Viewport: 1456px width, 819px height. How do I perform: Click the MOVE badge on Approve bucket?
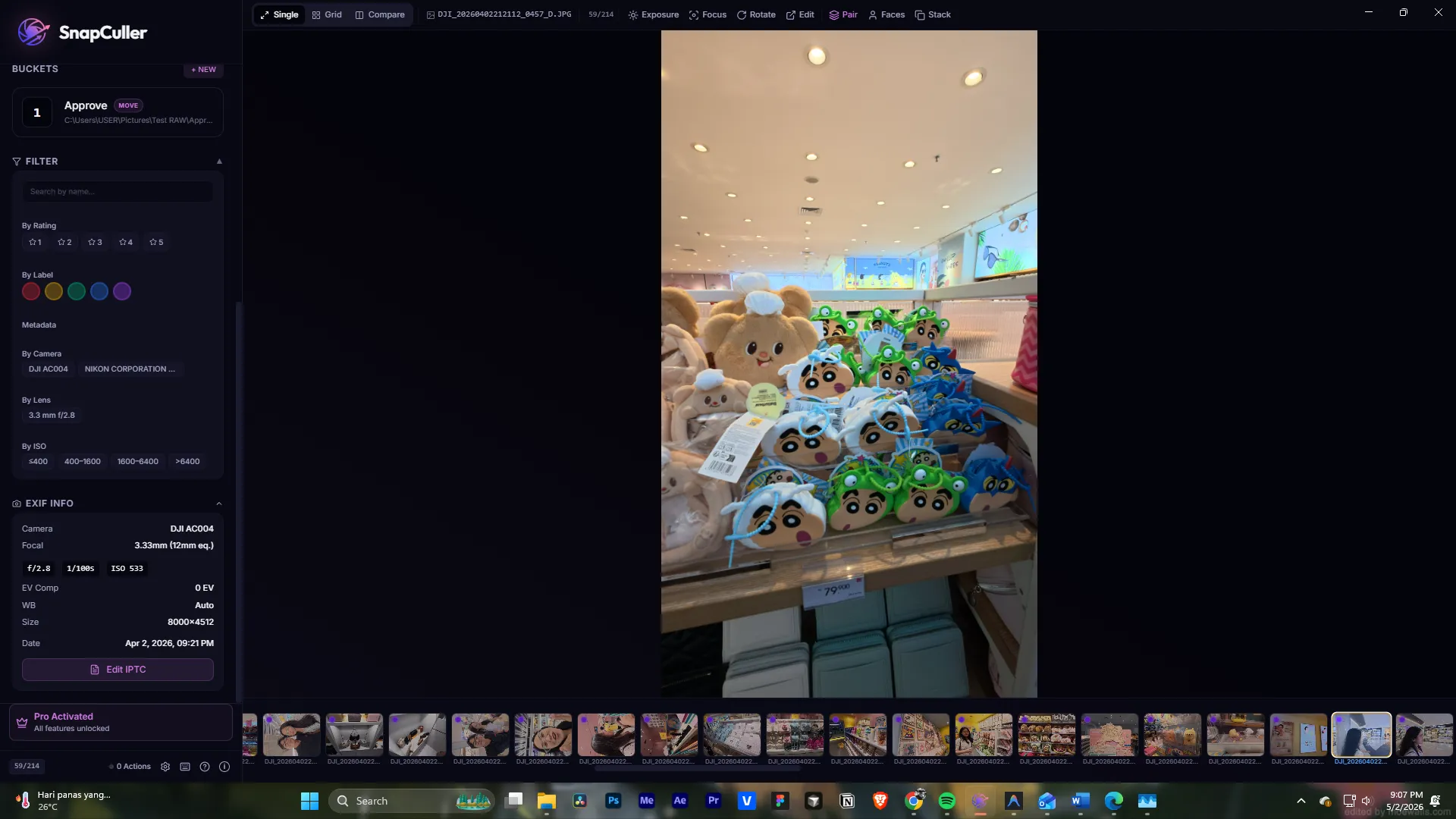pos(128,106)
